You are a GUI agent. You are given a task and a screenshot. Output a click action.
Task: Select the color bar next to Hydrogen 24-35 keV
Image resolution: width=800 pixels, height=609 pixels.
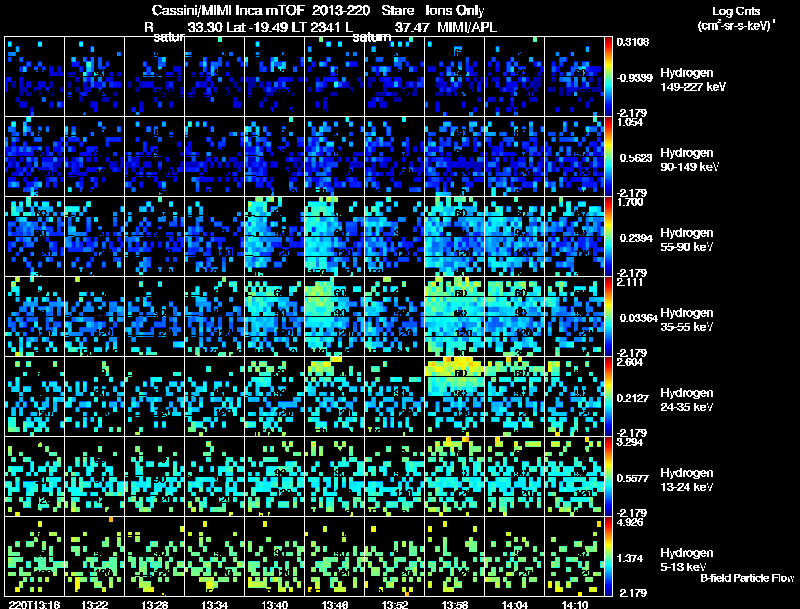pyautogui.click(x=608, y=396)
